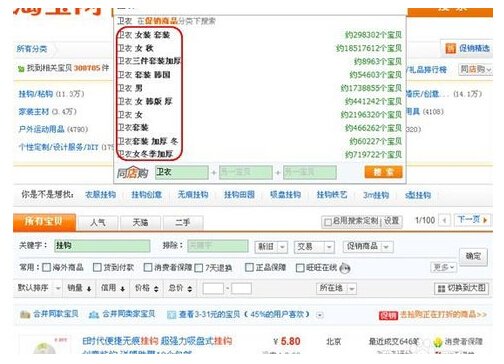504x364 pixels.
Task: Select the 所有宝贝 tab
Action: tap(44, 221)
